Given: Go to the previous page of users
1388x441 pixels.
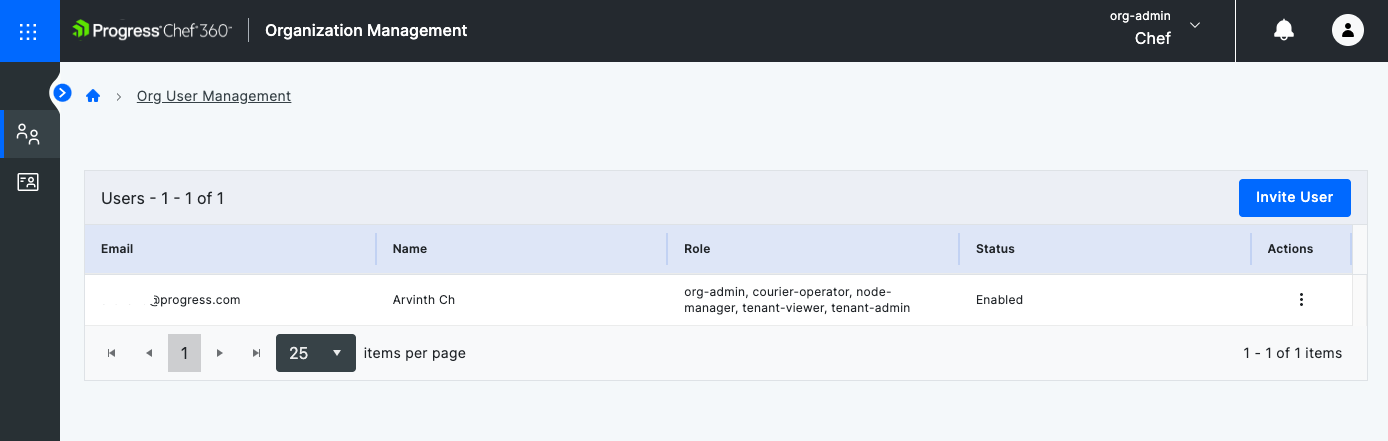Looking at the screenshot, I should coord(149,353).
